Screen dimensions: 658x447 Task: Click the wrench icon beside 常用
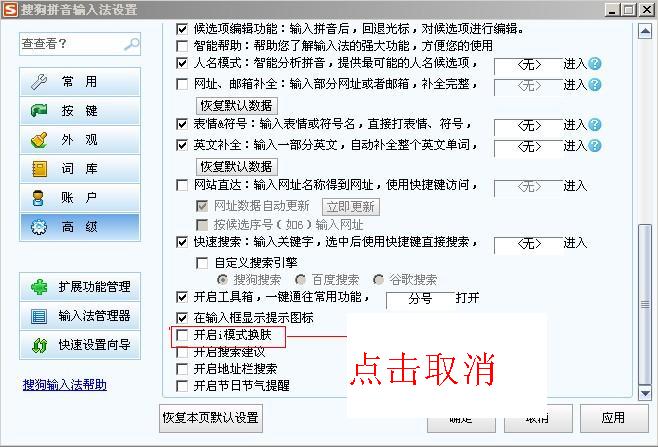tap(39, 82)
